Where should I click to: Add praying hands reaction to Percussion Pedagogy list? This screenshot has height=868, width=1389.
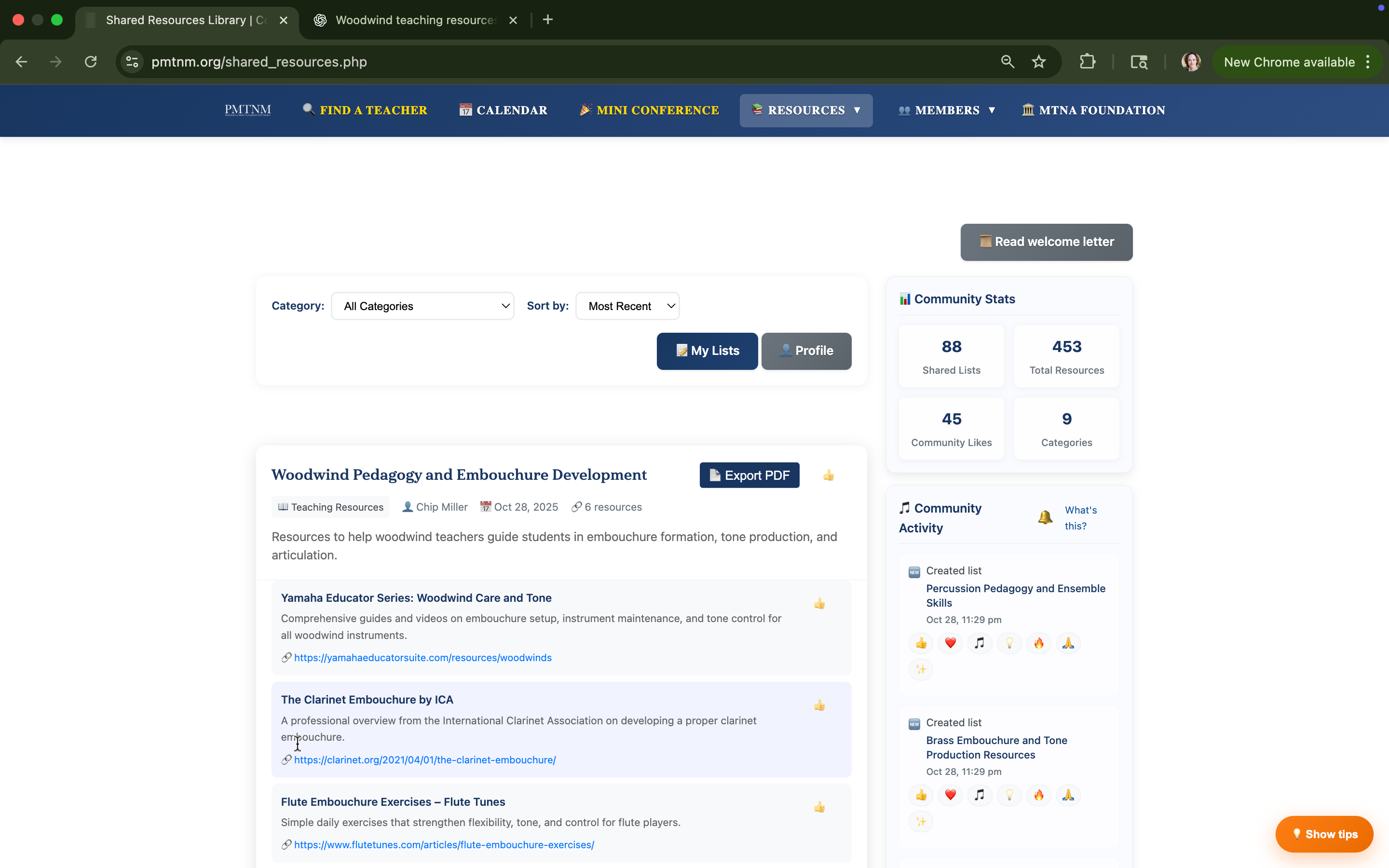coord(1068,643)
